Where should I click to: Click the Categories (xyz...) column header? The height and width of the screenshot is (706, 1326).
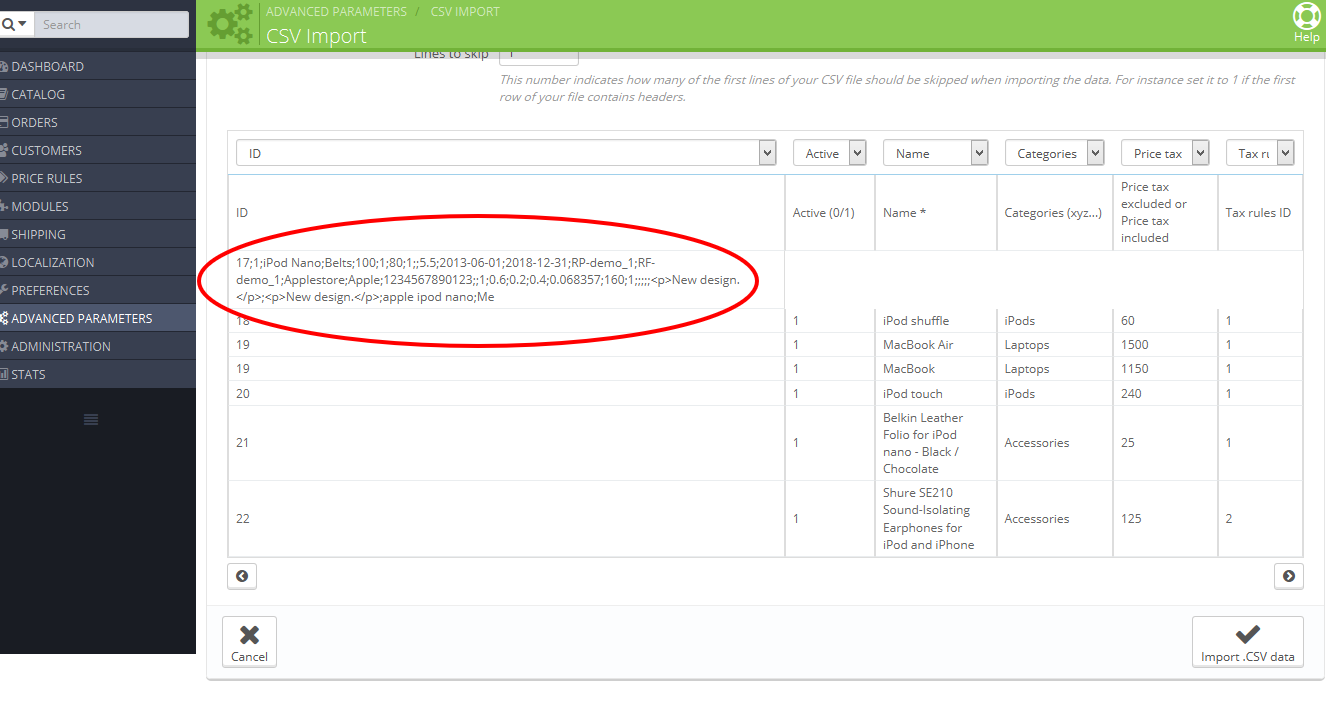(x=1054, y=213)
